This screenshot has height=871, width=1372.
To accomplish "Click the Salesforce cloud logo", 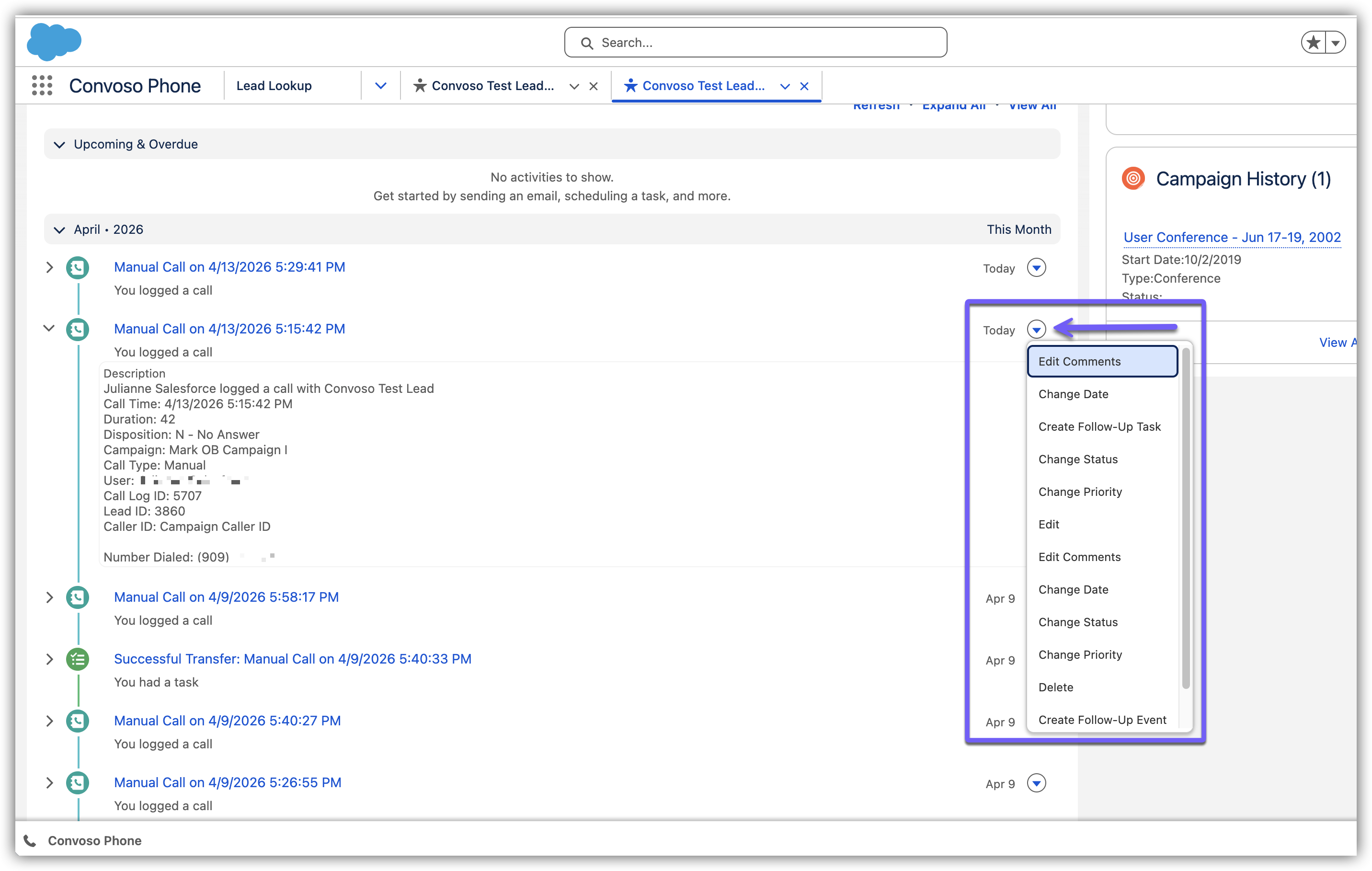I will [x=54, y=42].
